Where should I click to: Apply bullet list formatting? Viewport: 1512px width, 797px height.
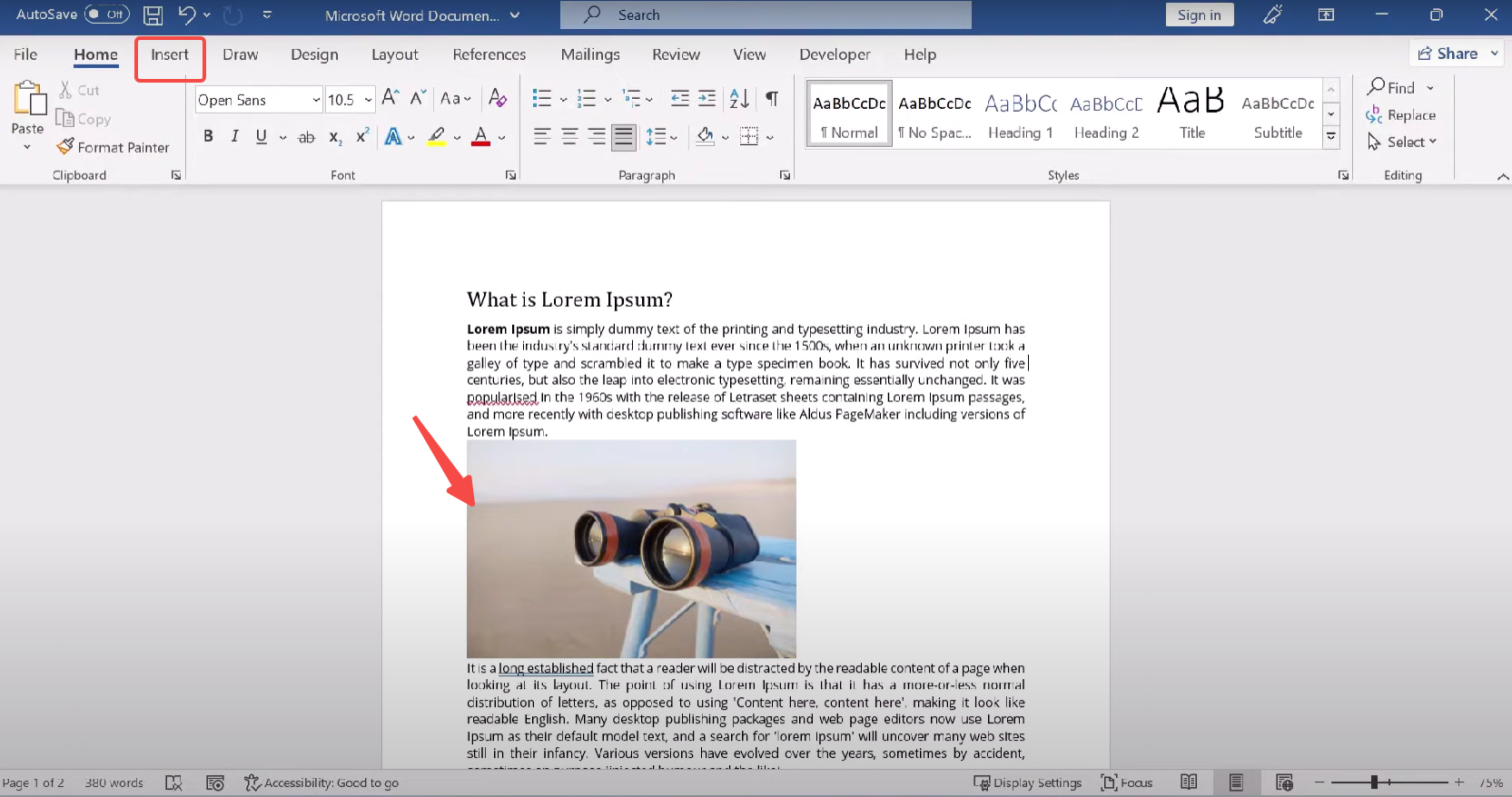(x=542, y=98)
